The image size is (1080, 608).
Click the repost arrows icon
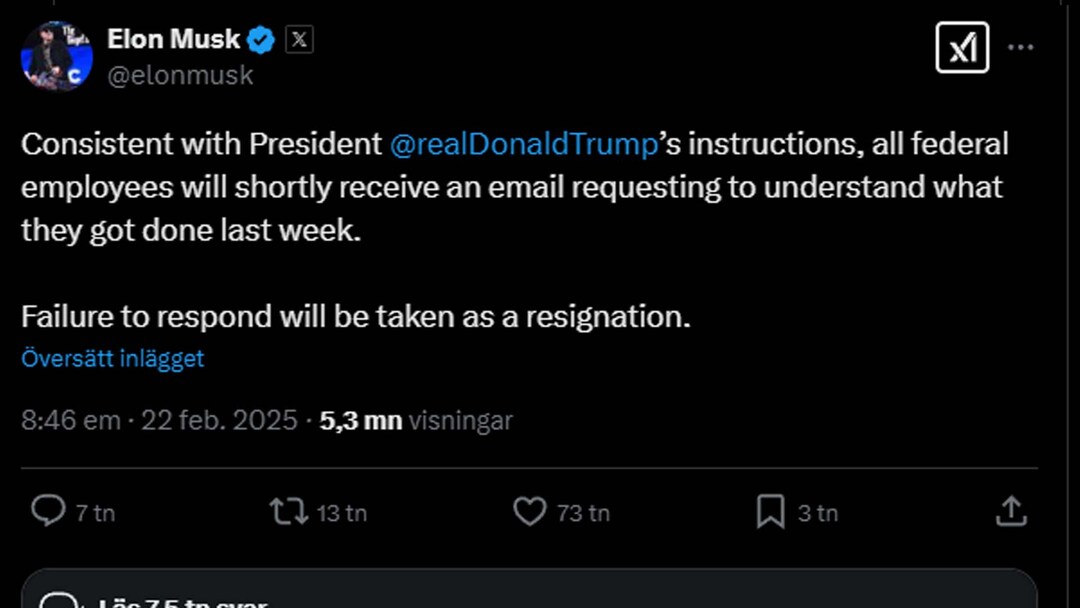pos(287,512)
